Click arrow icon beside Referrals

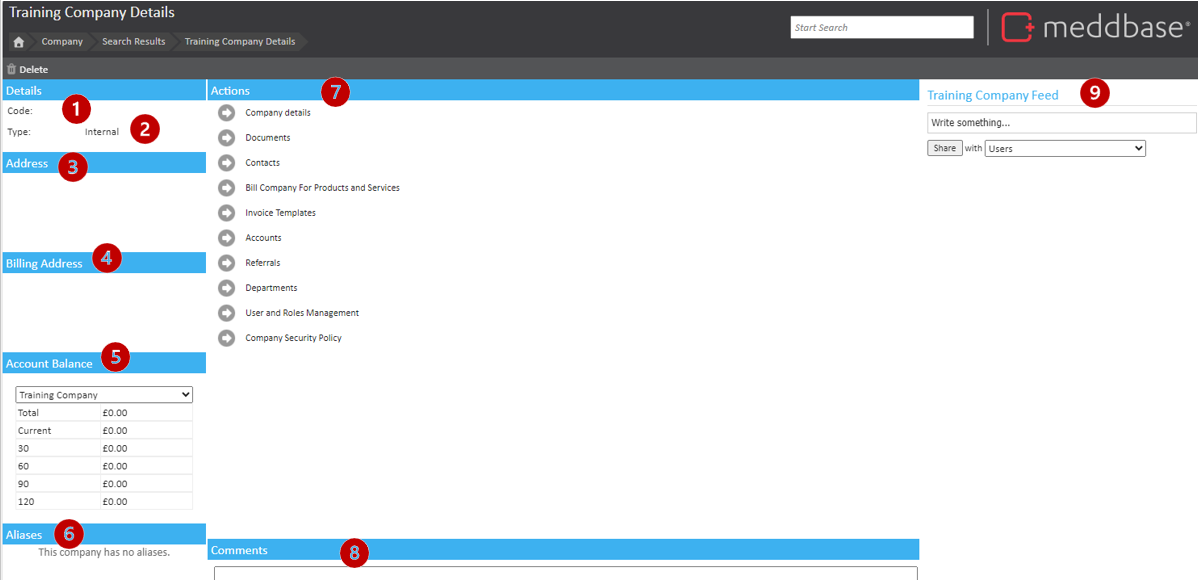click(x=227, y=263)
